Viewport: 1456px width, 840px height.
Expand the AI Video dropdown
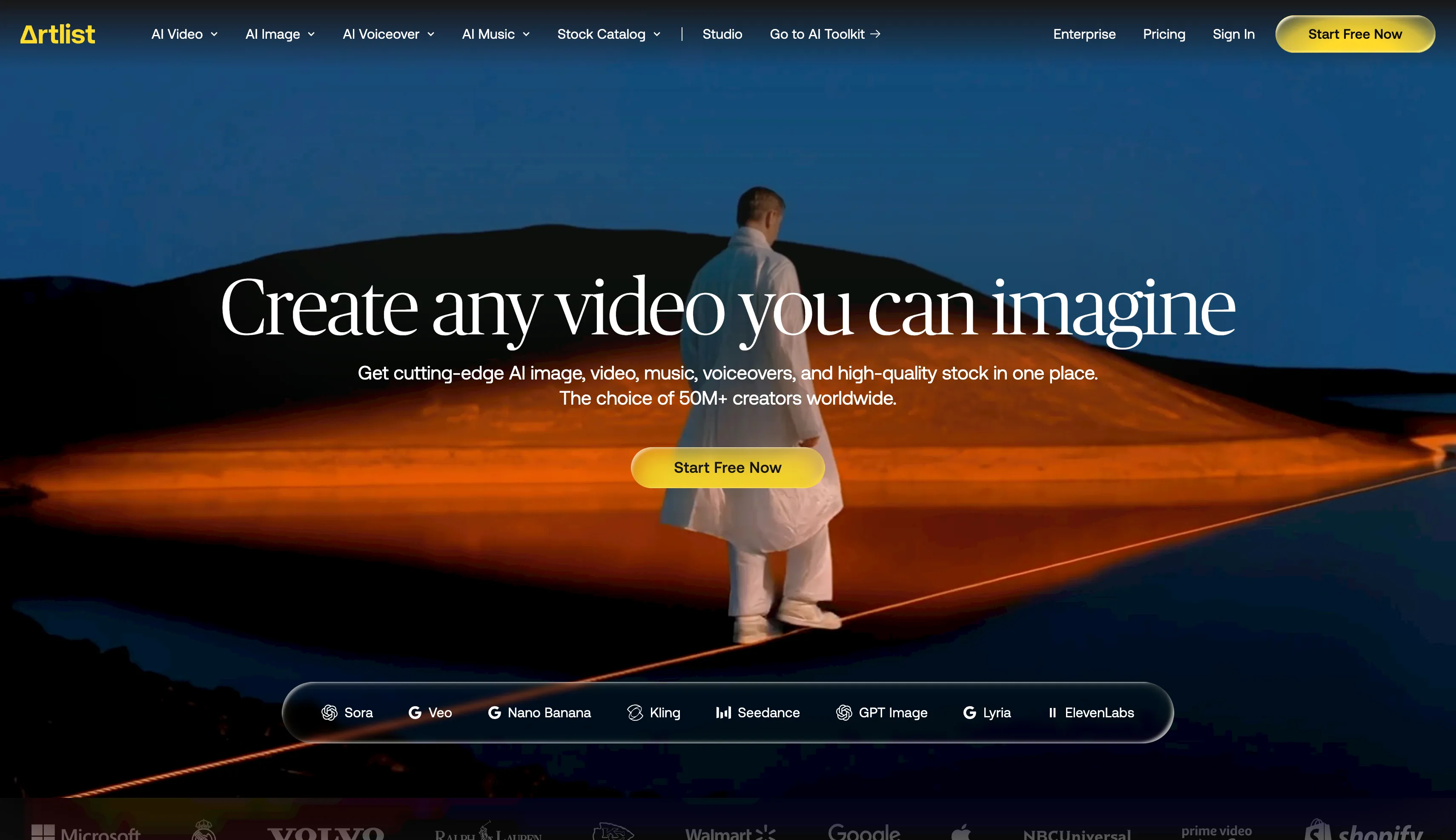[184, 34]
